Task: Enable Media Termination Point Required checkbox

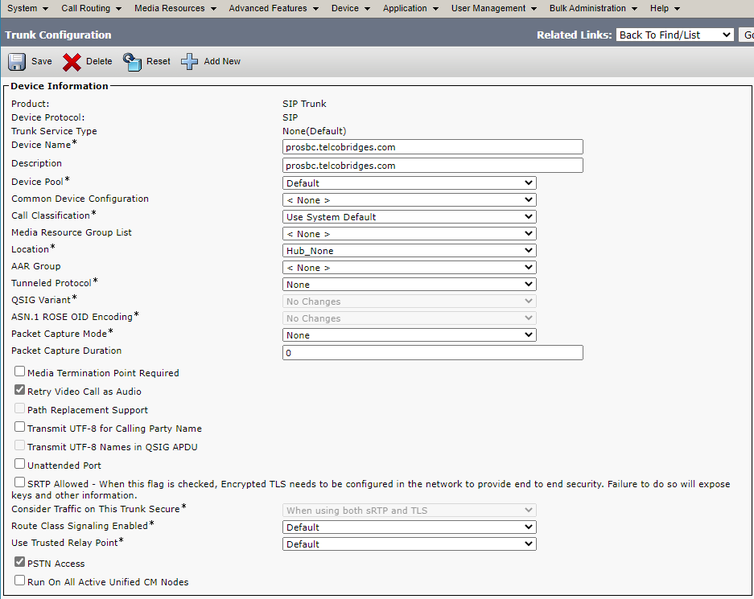Action: point(19,371)
